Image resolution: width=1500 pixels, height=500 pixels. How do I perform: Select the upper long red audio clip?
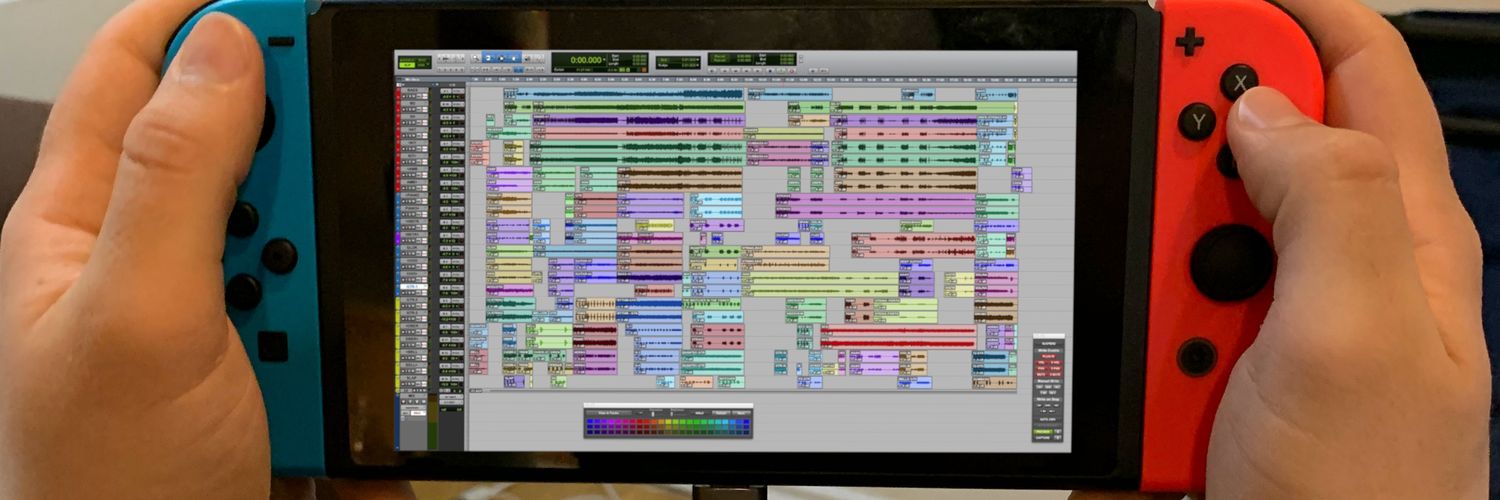point(898,330)
